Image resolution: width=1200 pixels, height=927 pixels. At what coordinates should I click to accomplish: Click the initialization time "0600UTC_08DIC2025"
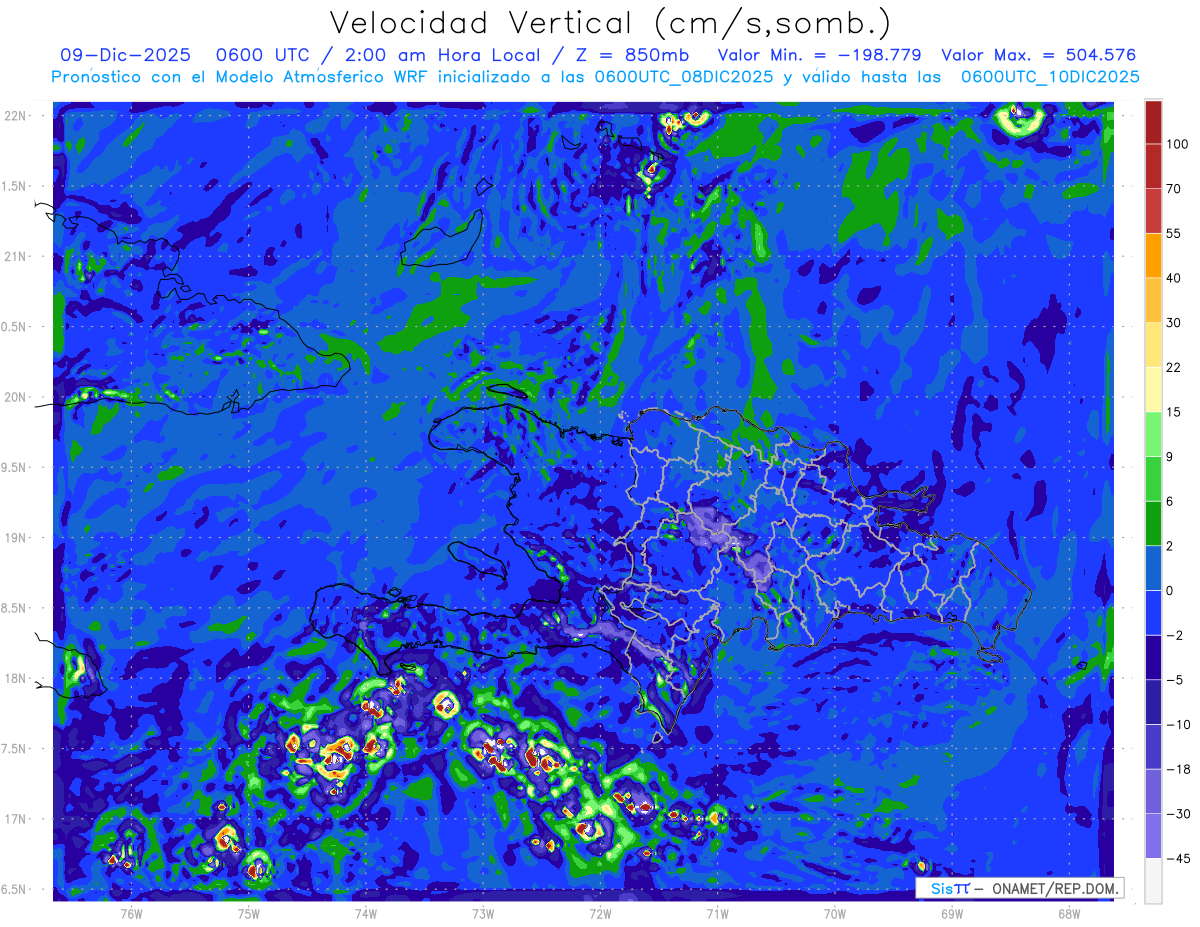pos(684,76)
